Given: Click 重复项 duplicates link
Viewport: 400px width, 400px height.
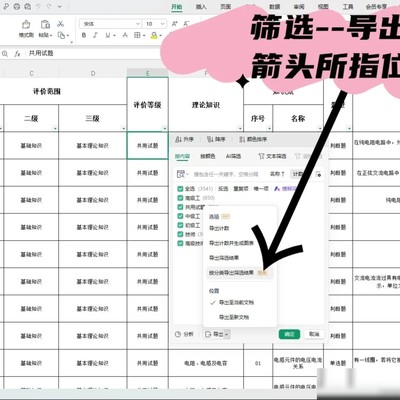Looking at the screenshot, I should [241, 189].
